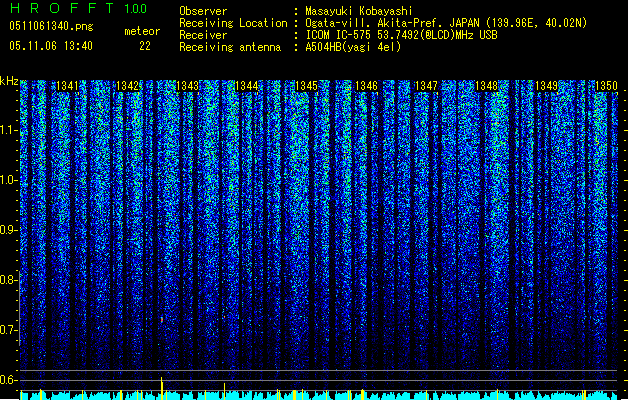Screen dimensions: 629x400
Task: Click the Observer label
Action: 203,11
